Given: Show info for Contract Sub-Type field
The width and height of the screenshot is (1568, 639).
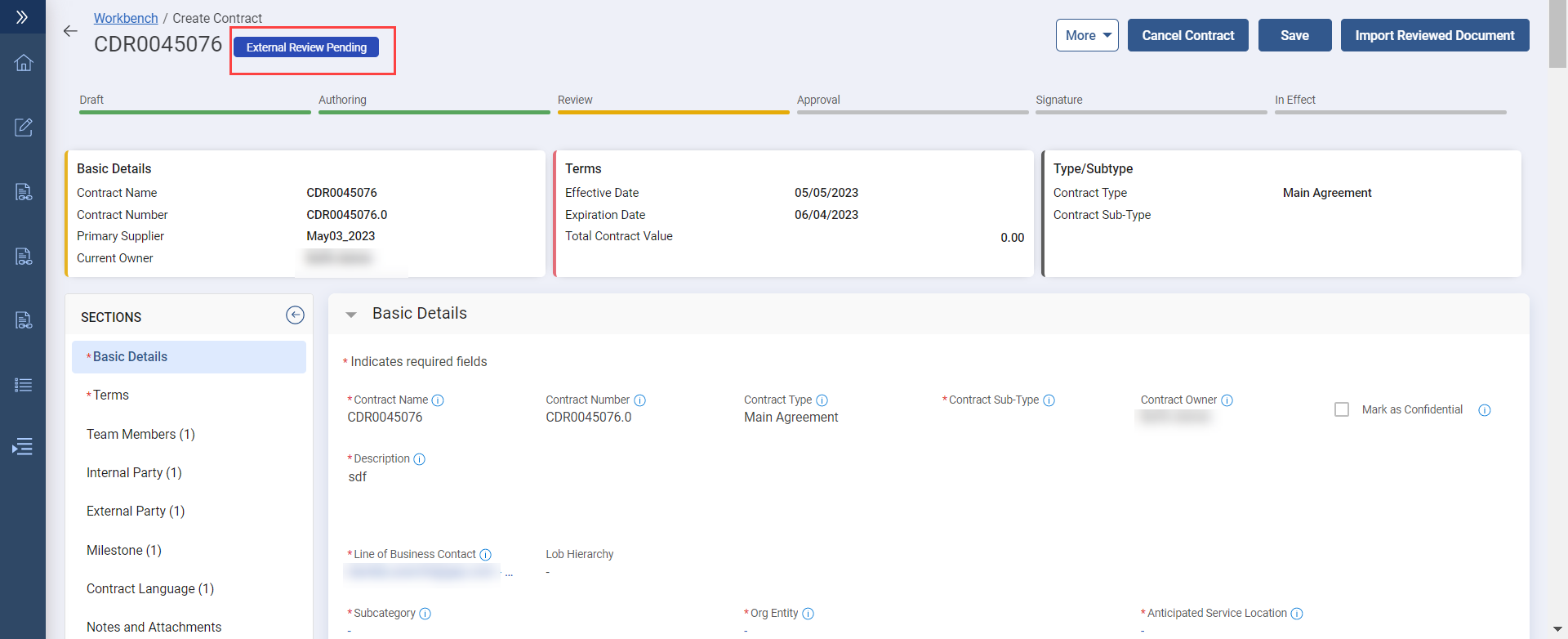Looking at the screenshot, I should tap(1049, 400).
